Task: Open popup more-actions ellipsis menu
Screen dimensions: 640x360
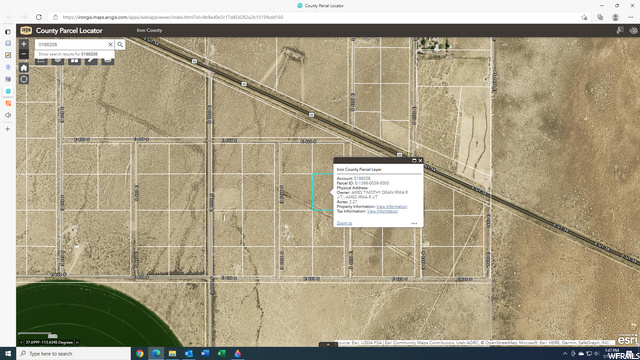Action: pos(414,223)
